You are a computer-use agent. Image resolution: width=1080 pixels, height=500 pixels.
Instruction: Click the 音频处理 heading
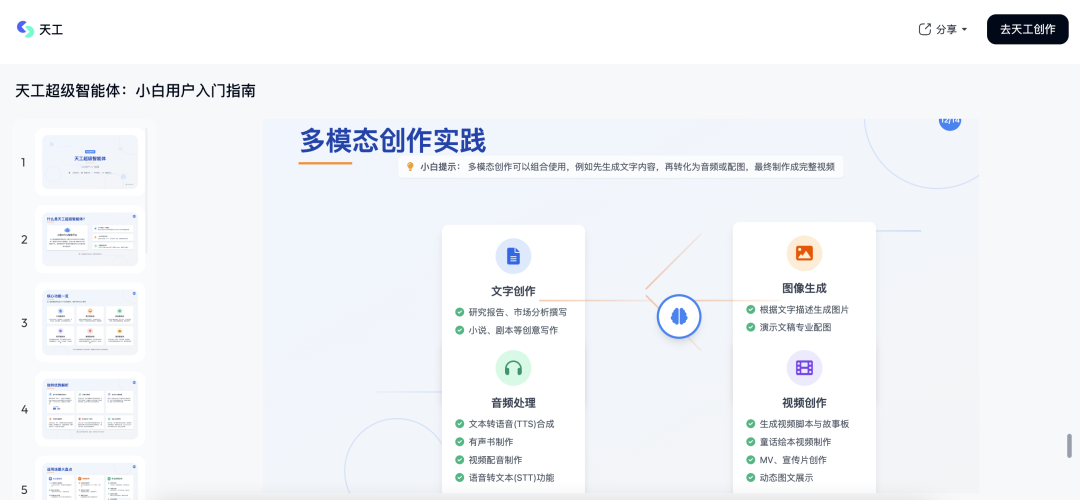pos(513,403)
